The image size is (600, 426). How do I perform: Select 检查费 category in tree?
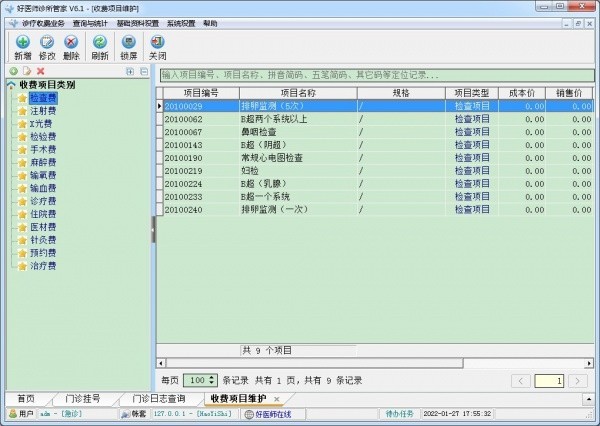click(43, 98)
